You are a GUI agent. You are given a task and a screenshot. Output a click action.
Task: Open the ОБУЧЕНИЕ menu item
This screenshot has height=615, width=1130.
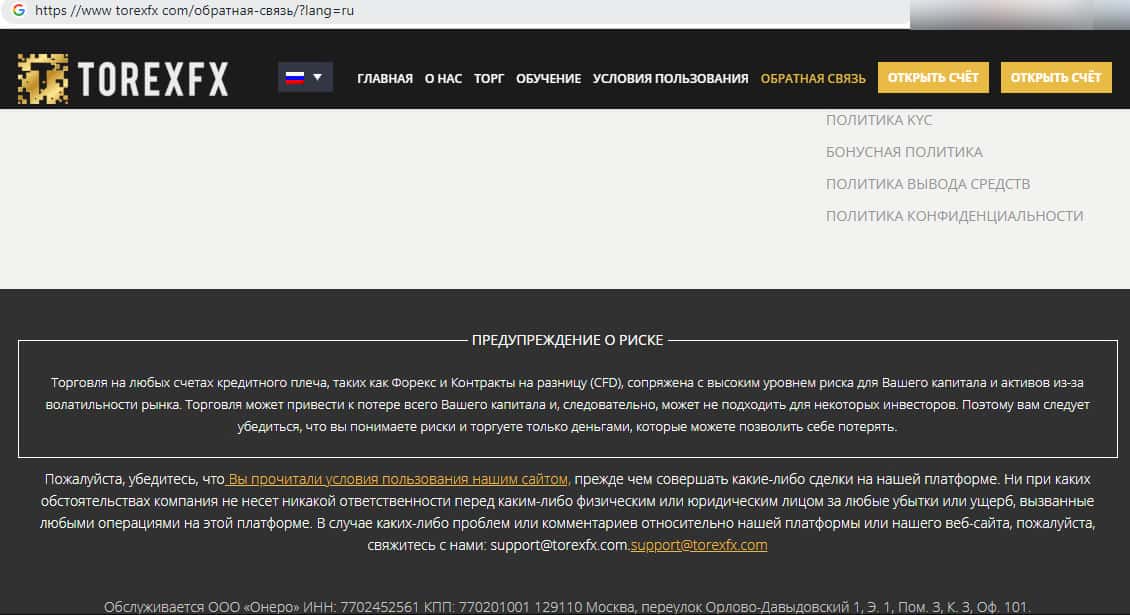(548, 79)
